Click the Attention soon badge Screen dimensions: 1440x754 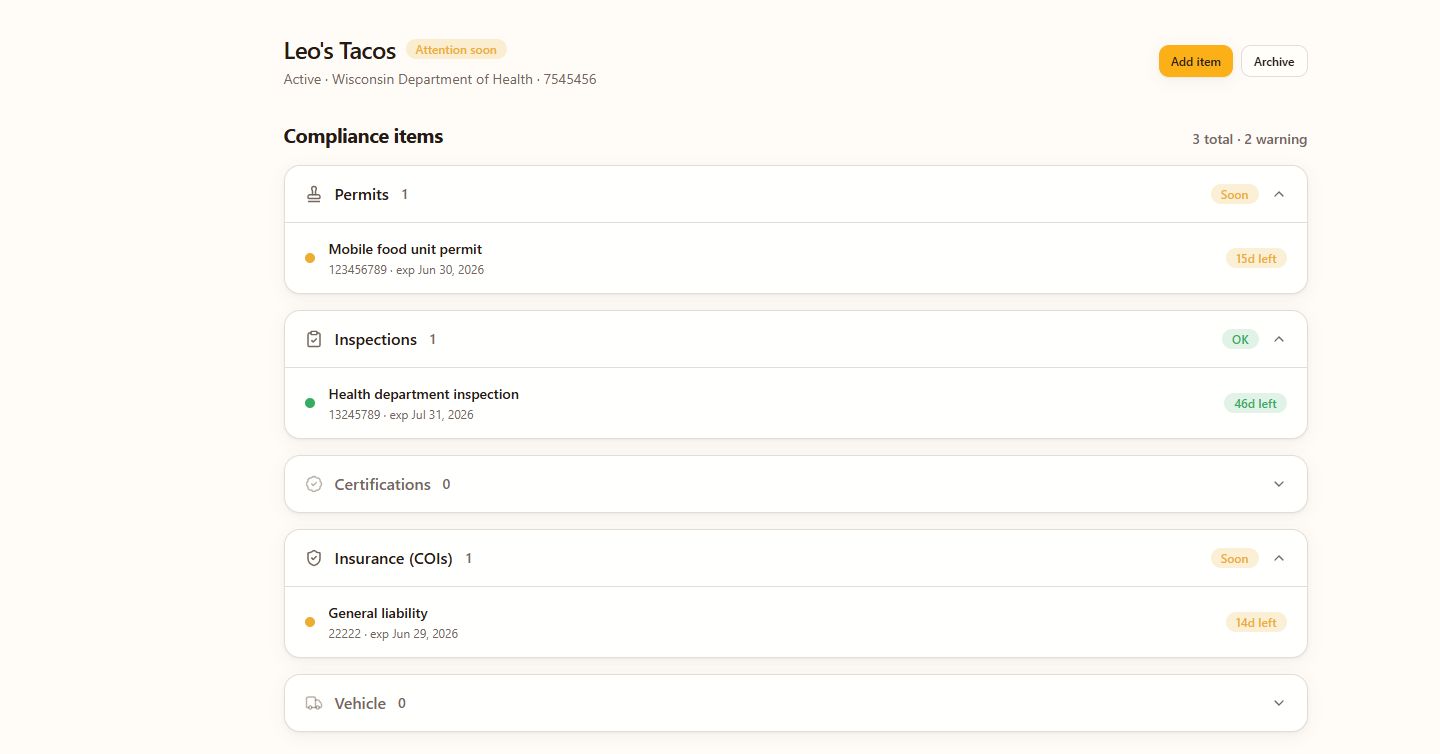[456, 50]
